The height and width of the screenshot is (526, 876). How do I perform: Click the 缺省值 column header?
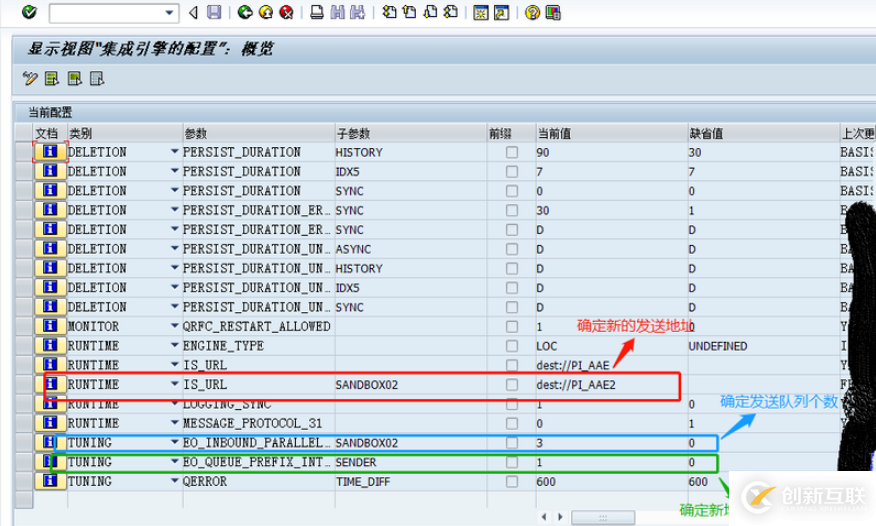763,133
